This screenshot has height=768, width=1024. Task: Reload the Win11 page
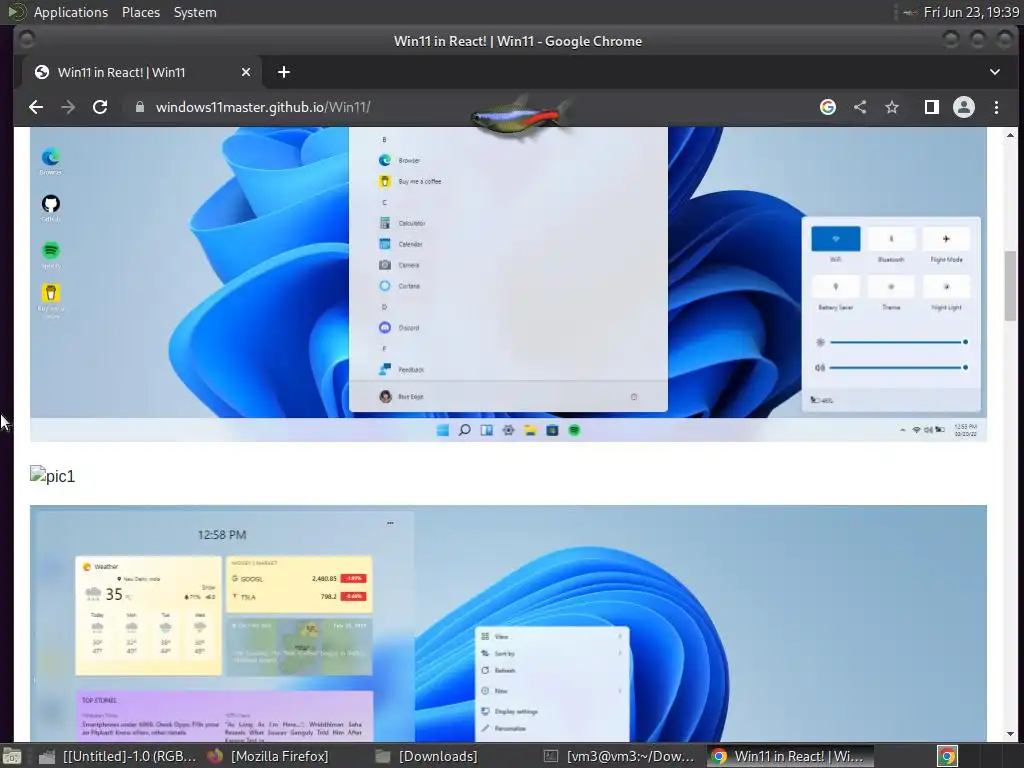tap(100, 107)
